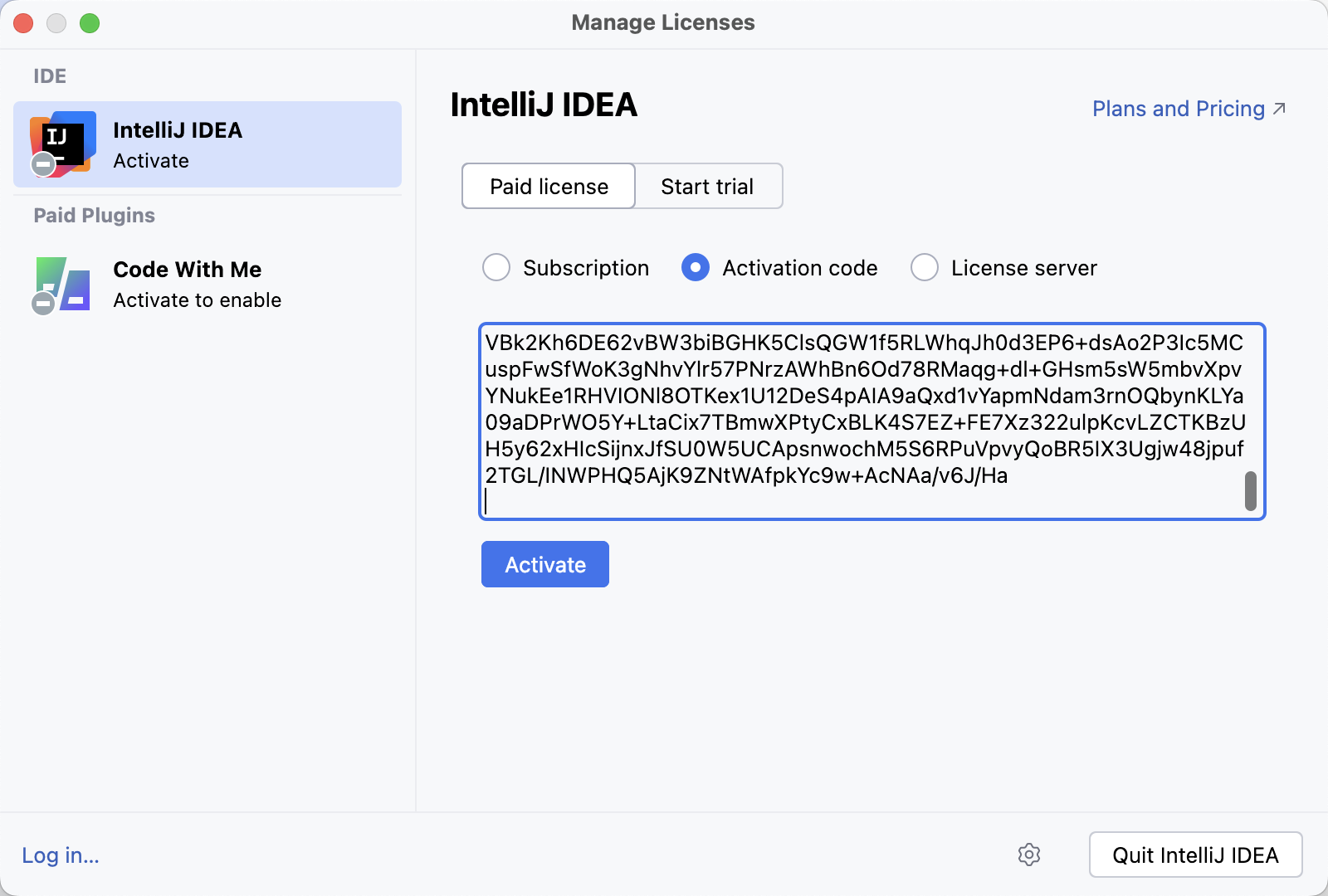Choose the License server option
This screenshot has width=1328, height=896.
click(924, 267)
